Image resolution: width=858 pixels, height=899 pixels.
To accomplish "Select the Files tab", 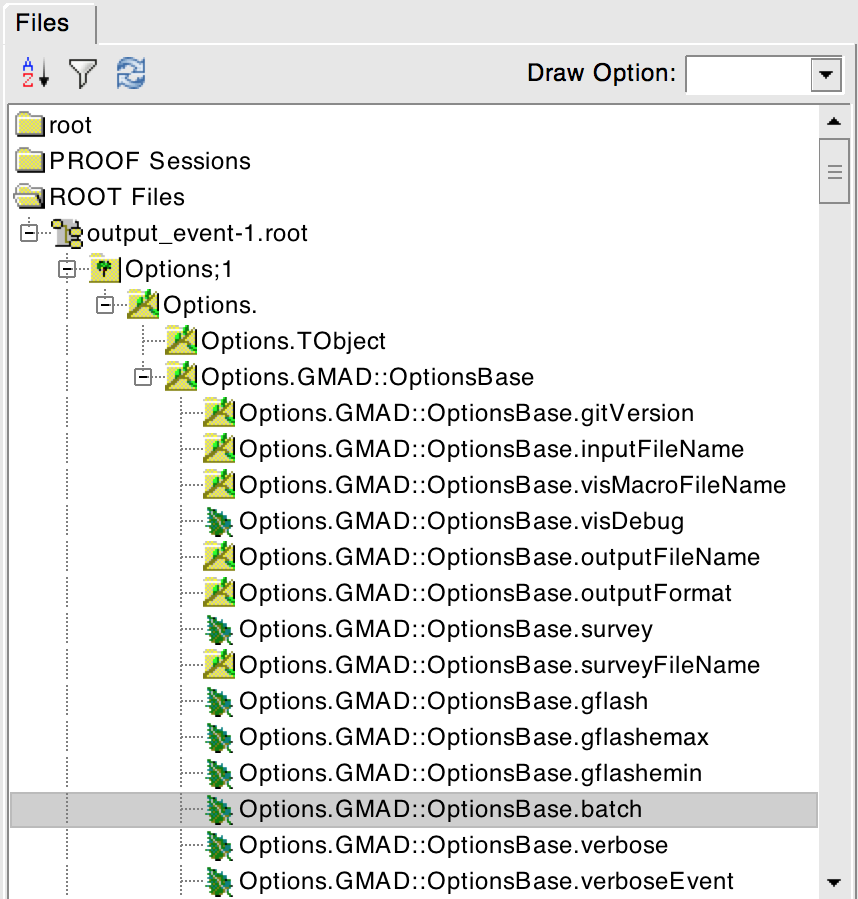I will (49, 24).
